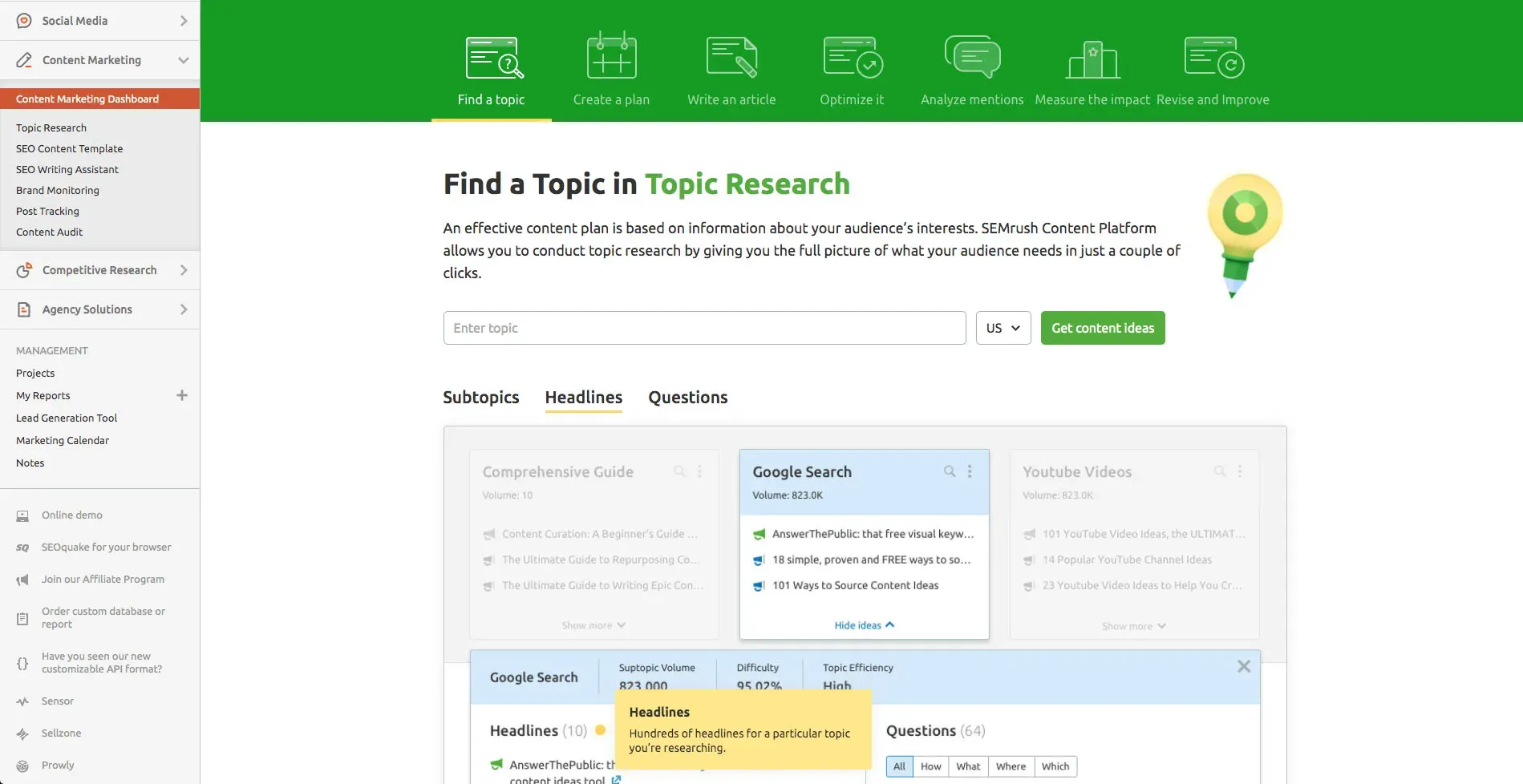
Task: Open Topic Research in sidebar
Action: coord(51,128)
